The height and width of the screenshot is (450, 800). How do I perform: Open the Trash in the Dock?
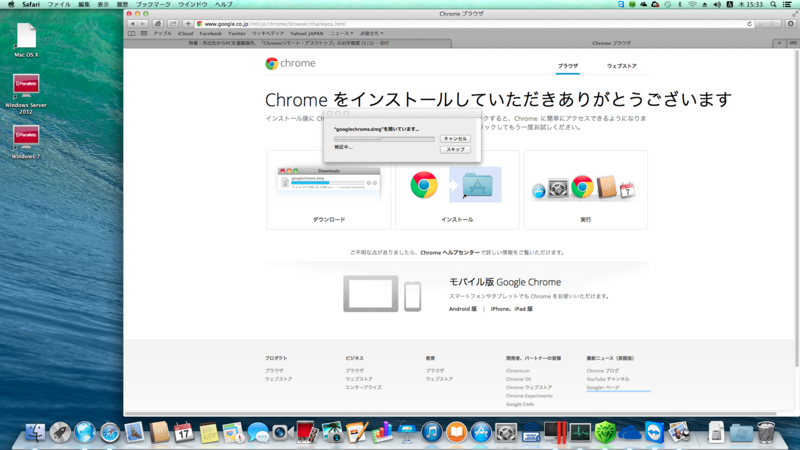766,432
